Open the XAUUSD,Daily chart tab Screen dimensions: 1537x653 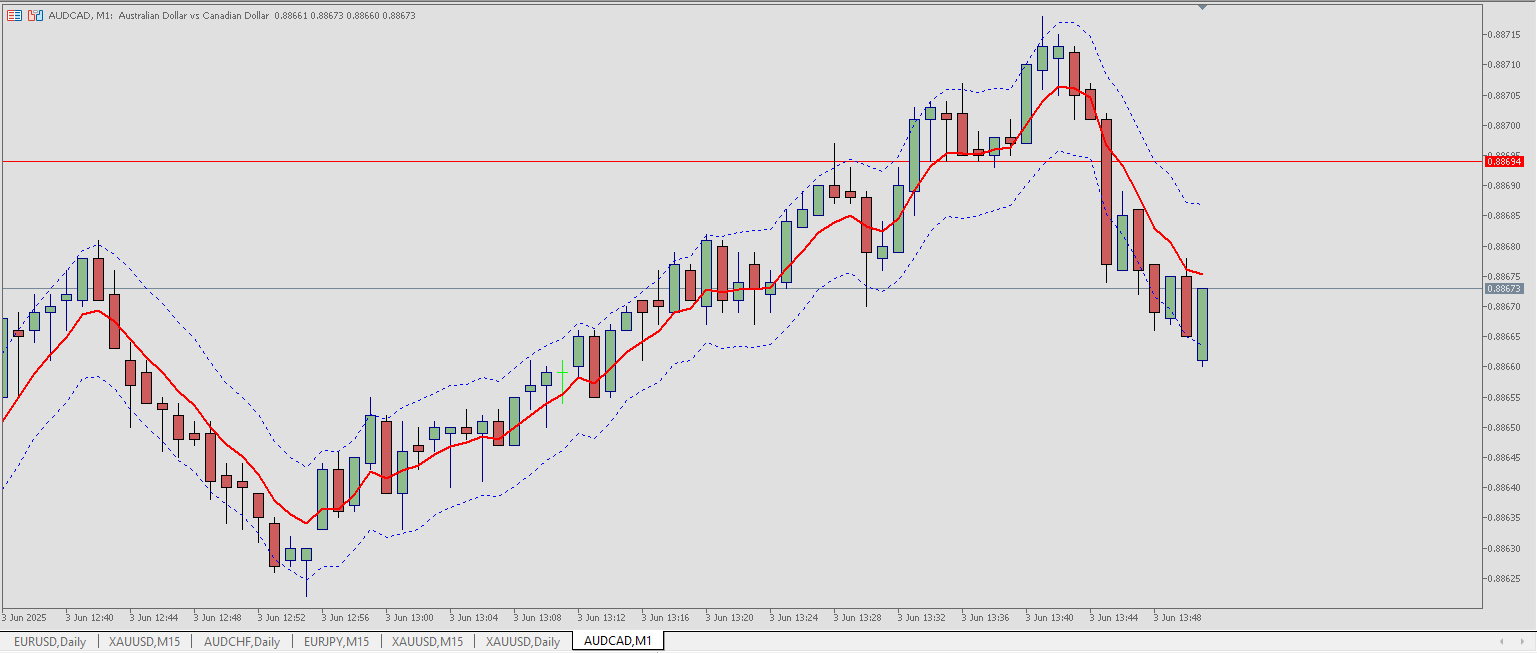[522, 641]
